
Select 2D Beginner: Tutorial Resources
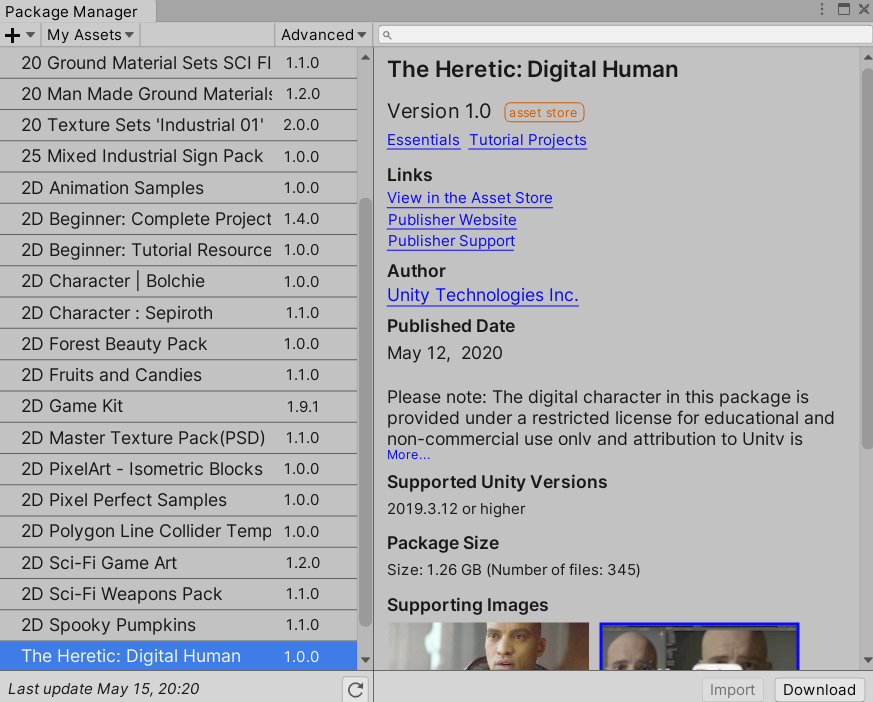[x=178, y=251]
